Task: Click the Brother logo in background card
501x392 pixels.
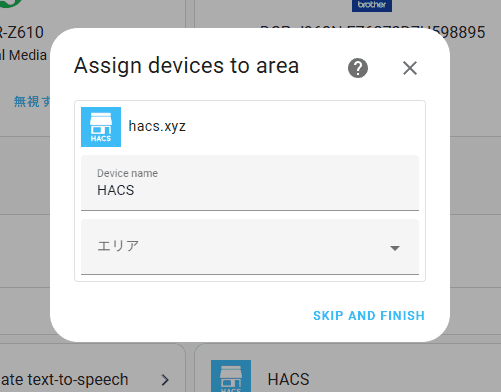Action: [x=372, y=5]
